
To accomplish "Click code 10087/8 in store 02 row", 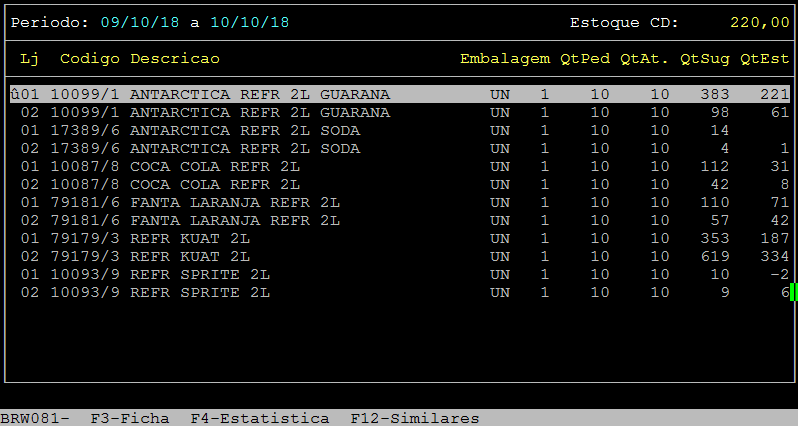I will [85, 184].
